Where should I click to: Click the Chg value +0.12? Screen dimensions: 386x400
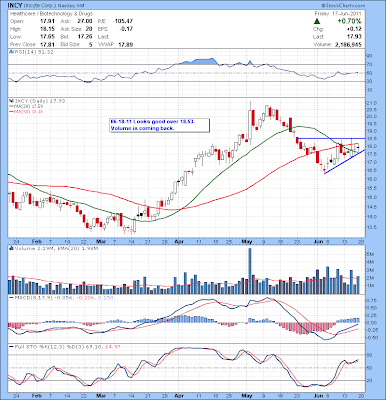pos(355,29)
